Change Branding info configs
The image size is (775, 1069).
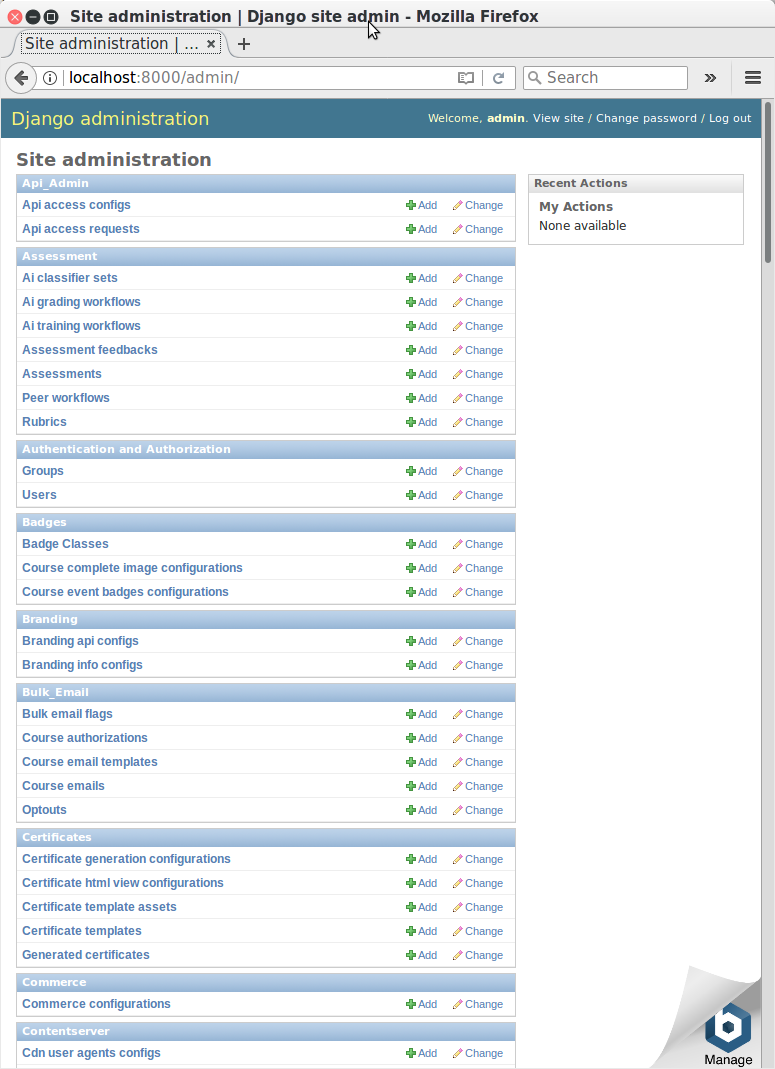tap(478, 665)
